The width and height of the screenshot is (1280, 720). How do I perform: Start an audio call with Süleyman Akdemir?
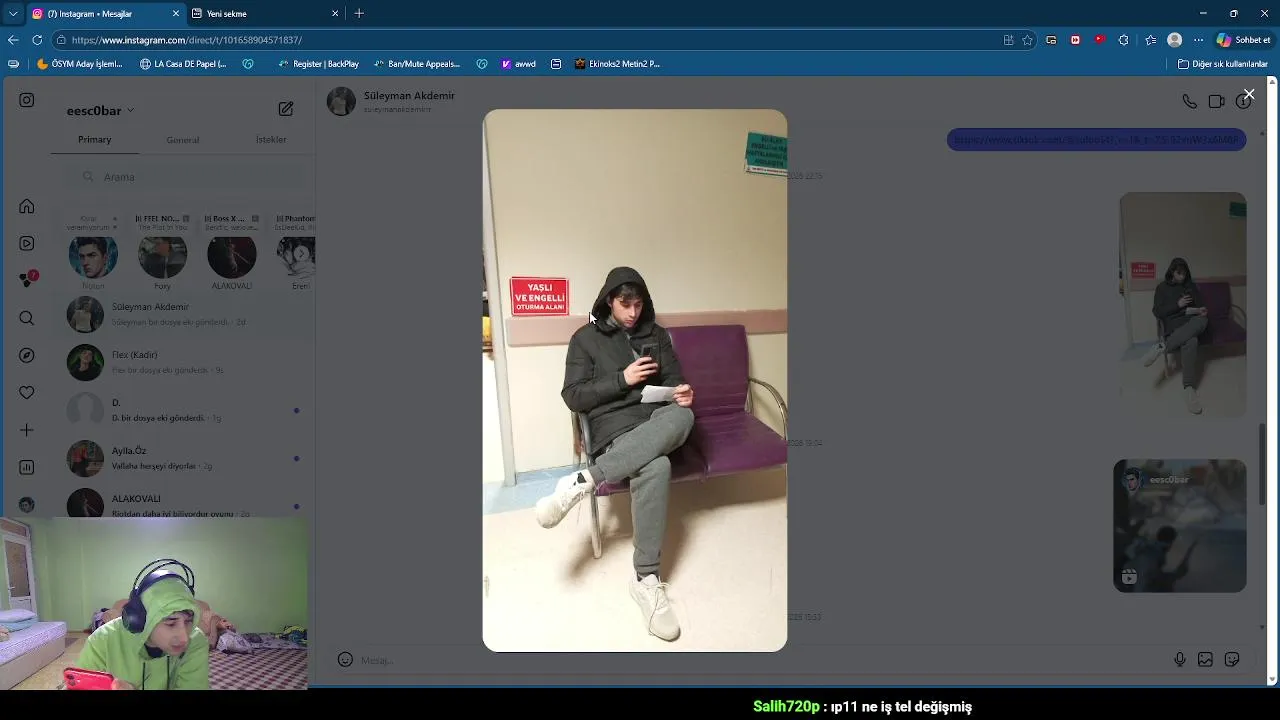click(x=1189, y=101)
